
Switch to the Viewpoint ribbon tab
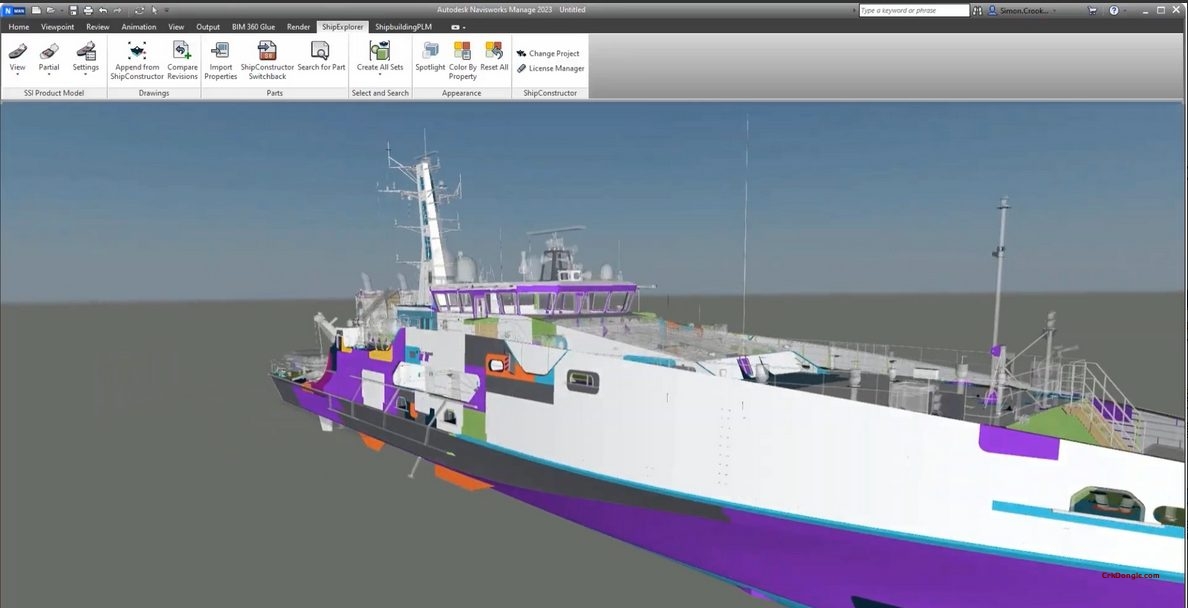[58, 27]
